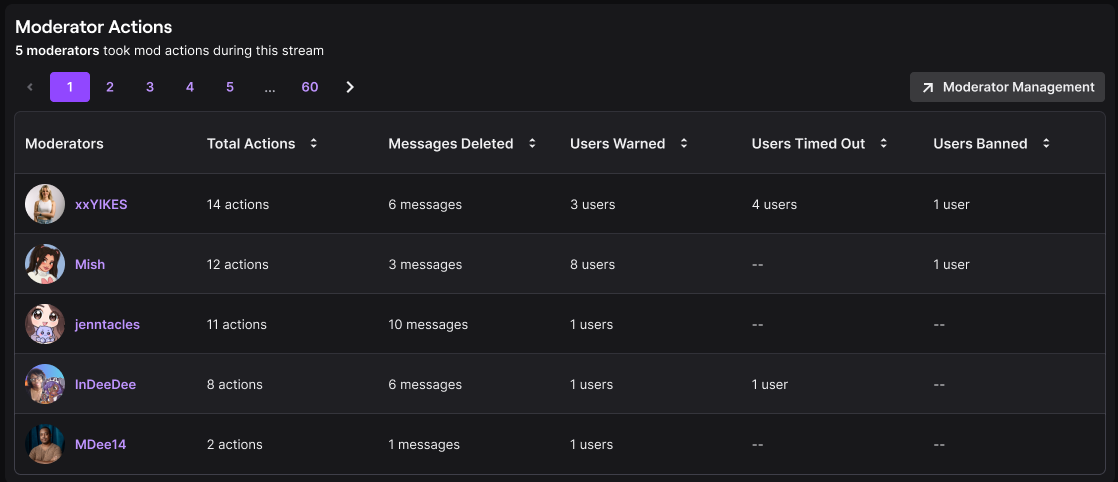Go to previous page chevron
This screenshot has width=1118, height=482.
[30, 87]
